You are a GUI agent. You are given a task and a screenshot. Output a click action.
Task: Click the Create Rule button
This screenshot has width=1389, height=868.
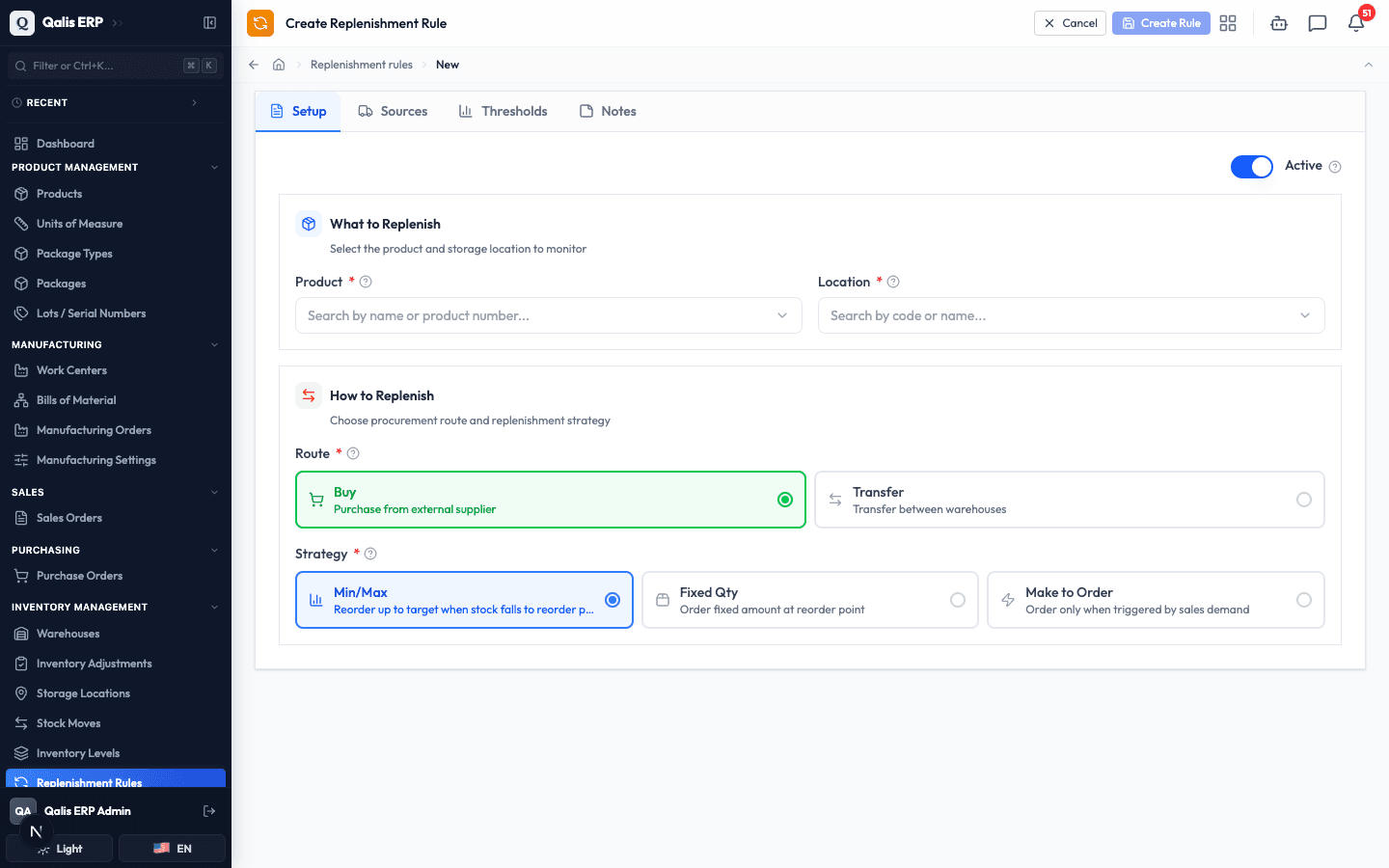1161,23
